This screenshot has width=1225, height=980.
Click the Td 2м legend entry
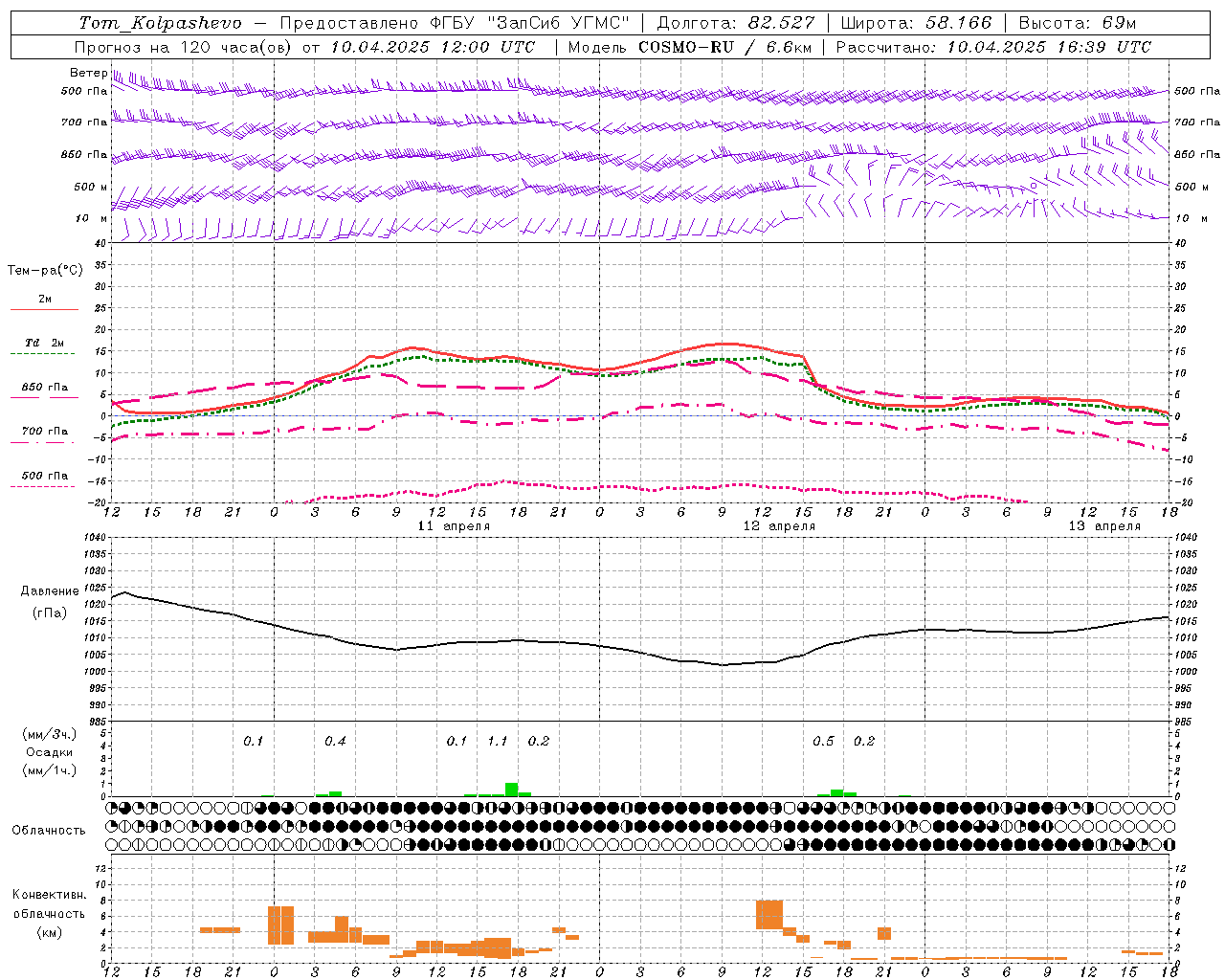(x=45, y=343)
